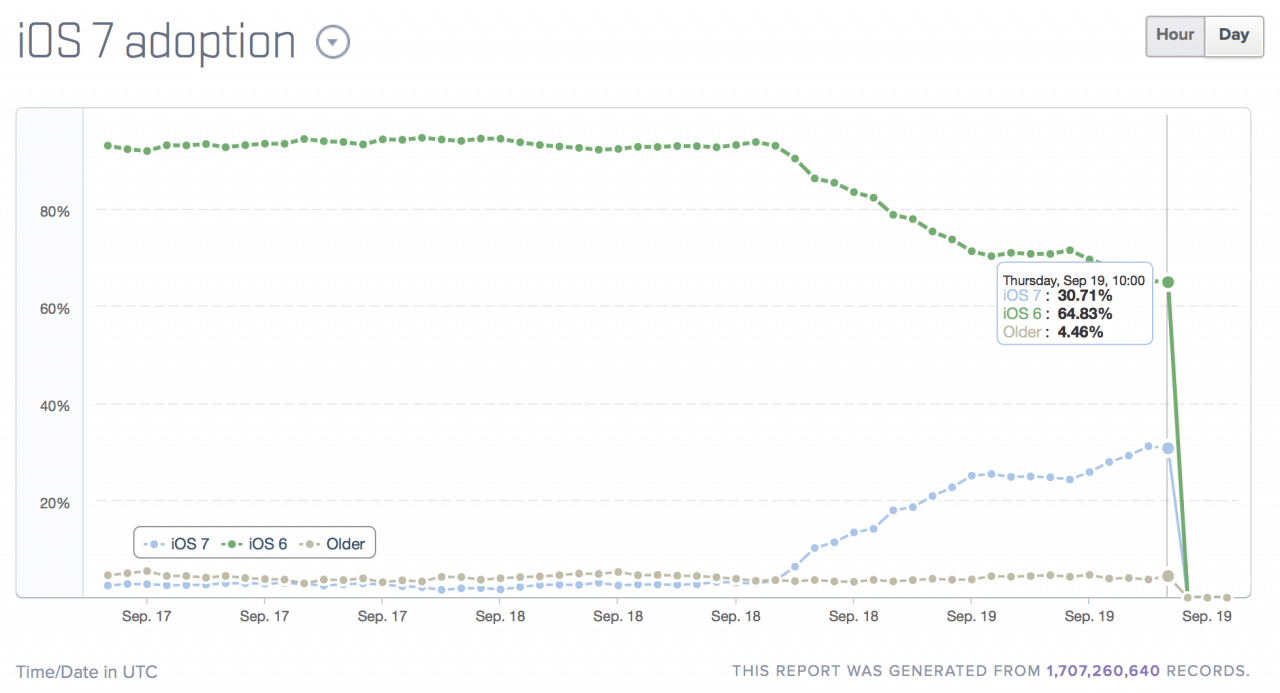Click the first green iOS 6 data point
The image size is (1280, 693).
point(108,145)
